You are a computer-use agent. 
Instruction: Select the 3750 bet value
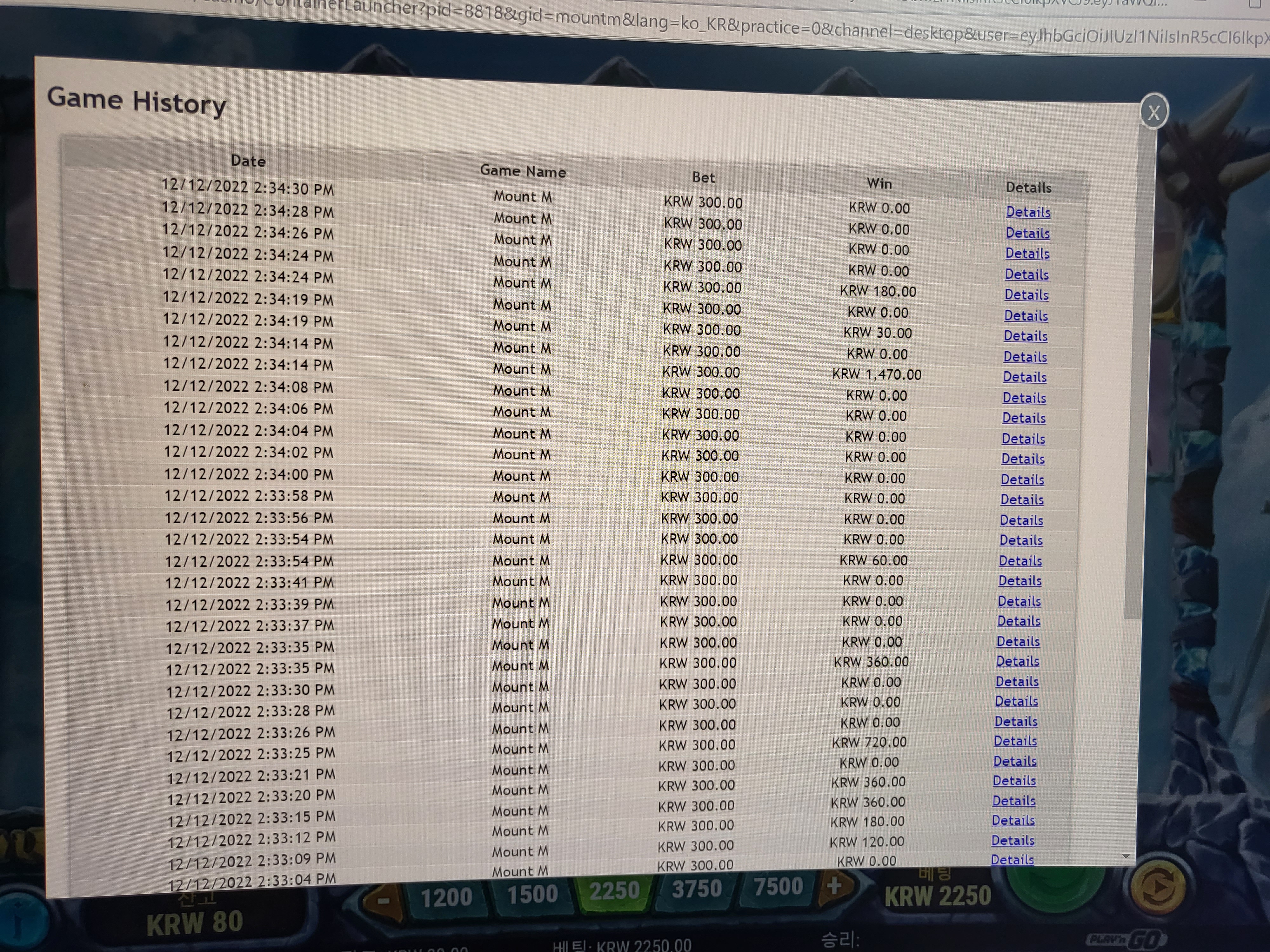tap(696, 889)
